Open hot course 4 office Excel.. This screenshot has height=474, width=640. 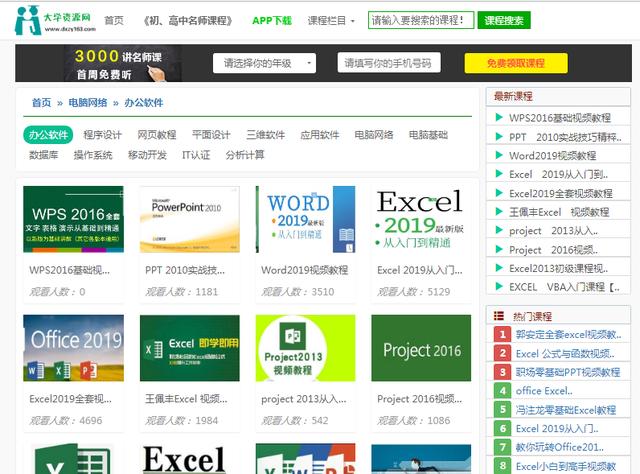(544, 391)
